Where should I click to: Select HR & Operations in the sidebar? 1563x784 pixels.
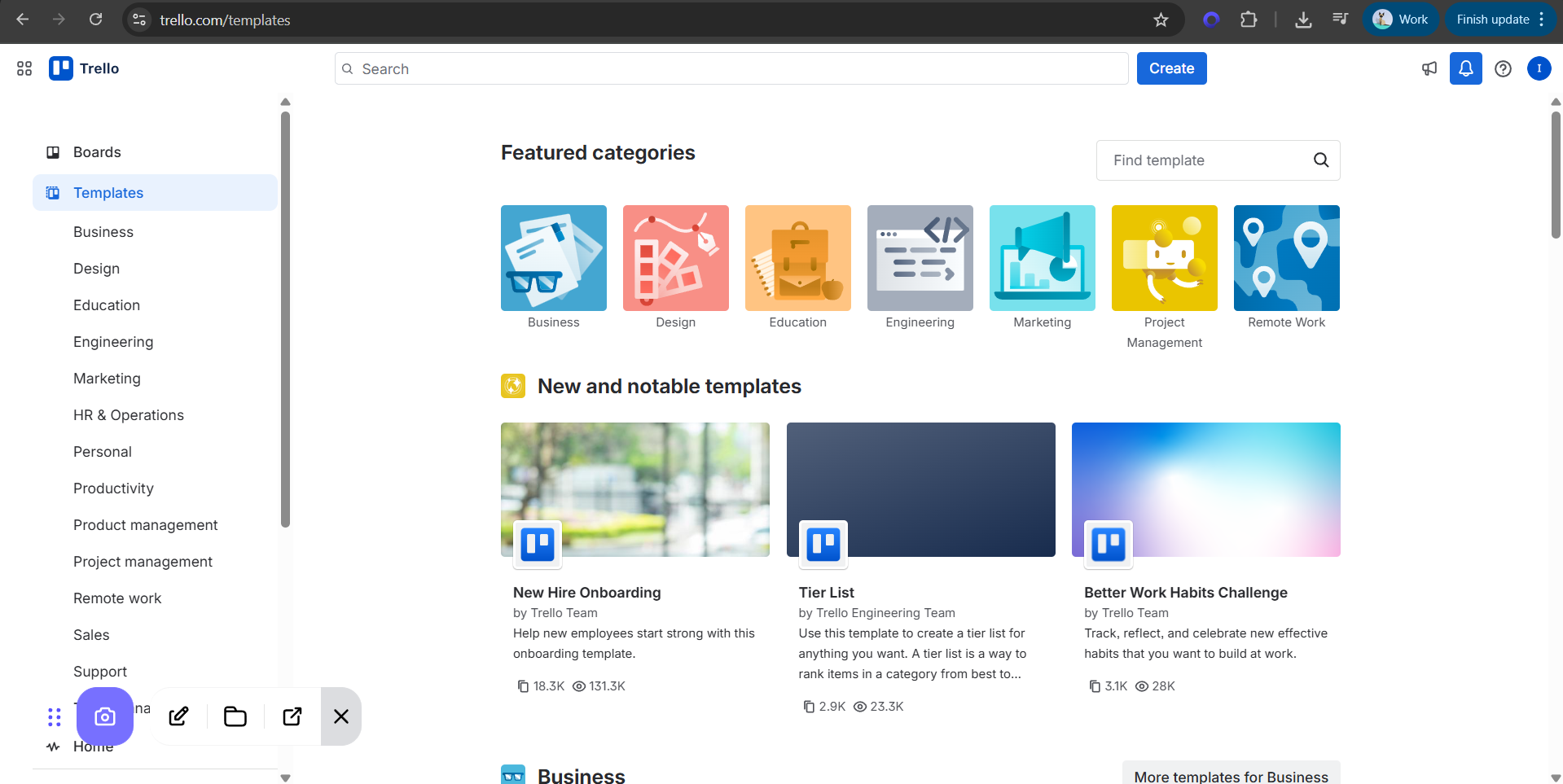pos(129,415)
